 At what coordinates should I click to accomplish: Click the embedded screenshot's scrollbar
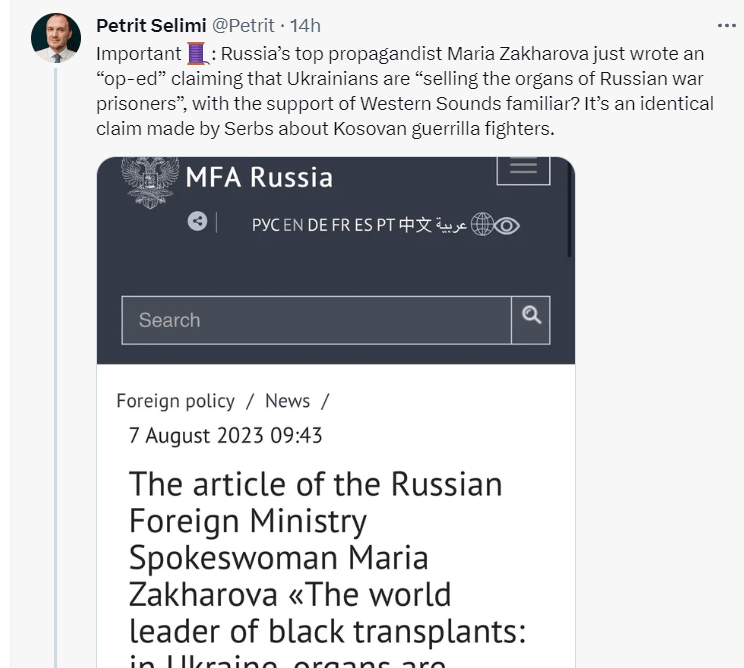[x=570, y=210]
